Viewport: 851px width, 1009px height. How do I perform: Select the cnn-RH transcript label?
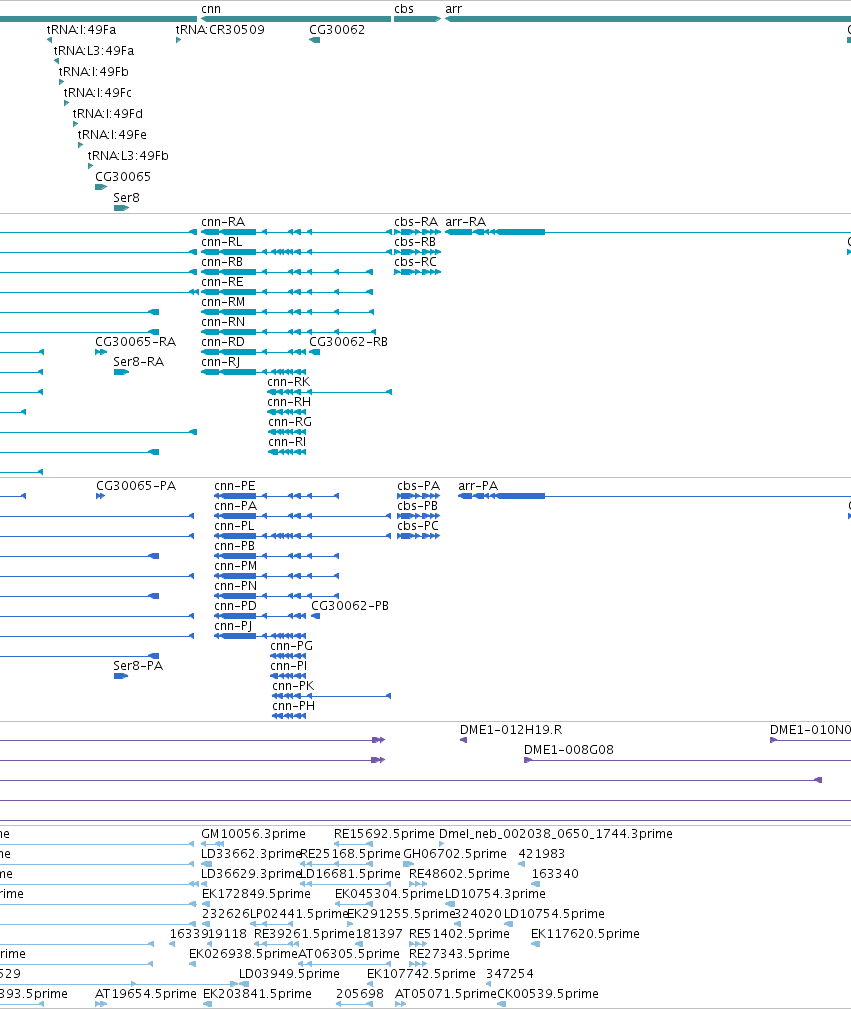[289, 402]
